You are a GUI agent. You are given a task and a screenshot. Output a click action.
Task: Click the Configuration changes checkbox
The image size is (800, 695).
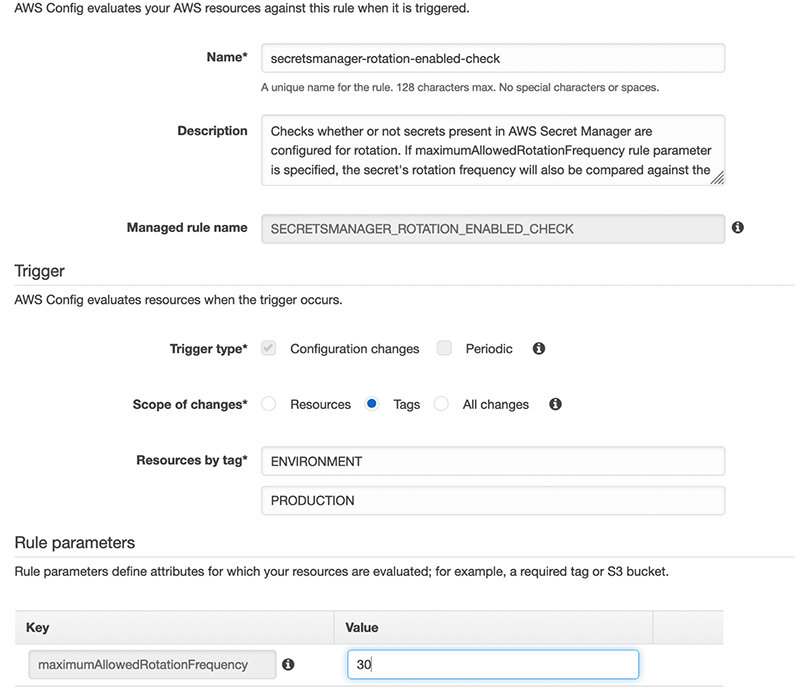tap(268, 348)
